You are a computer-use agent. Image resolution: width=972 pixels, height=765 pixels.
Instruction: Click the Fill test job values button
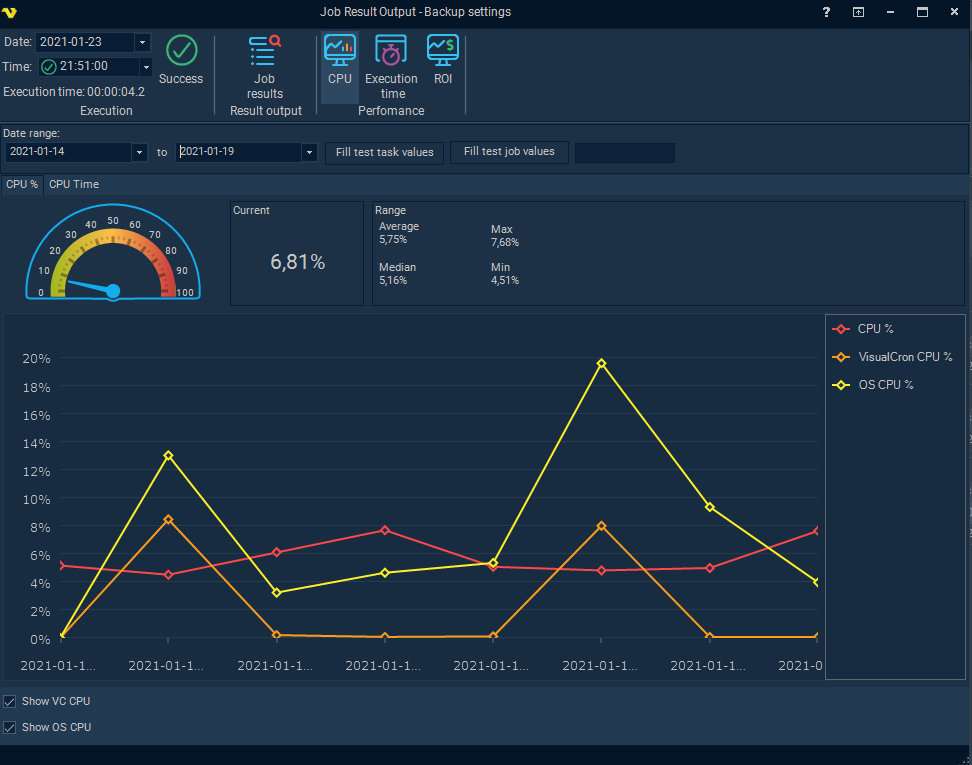coord(509,151)
